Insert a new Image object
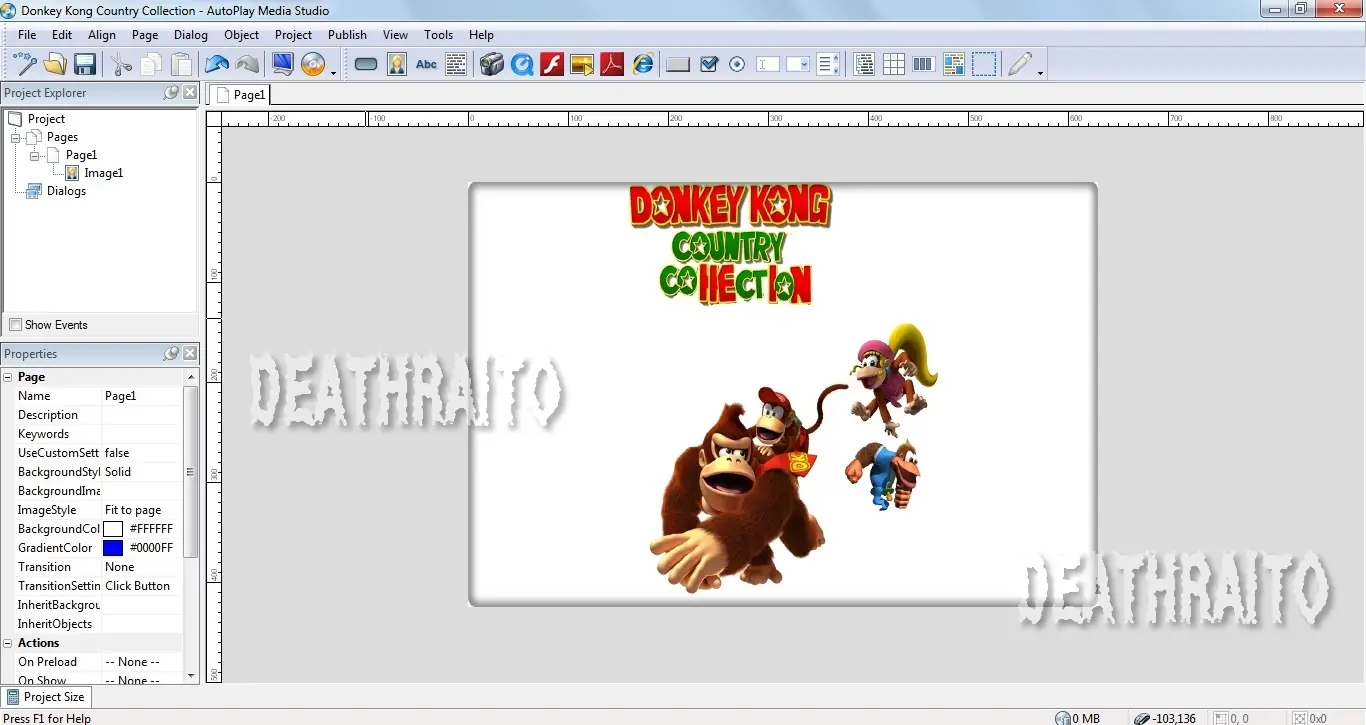The height and width of the screenshot is (725, 1366). [397, 65]
